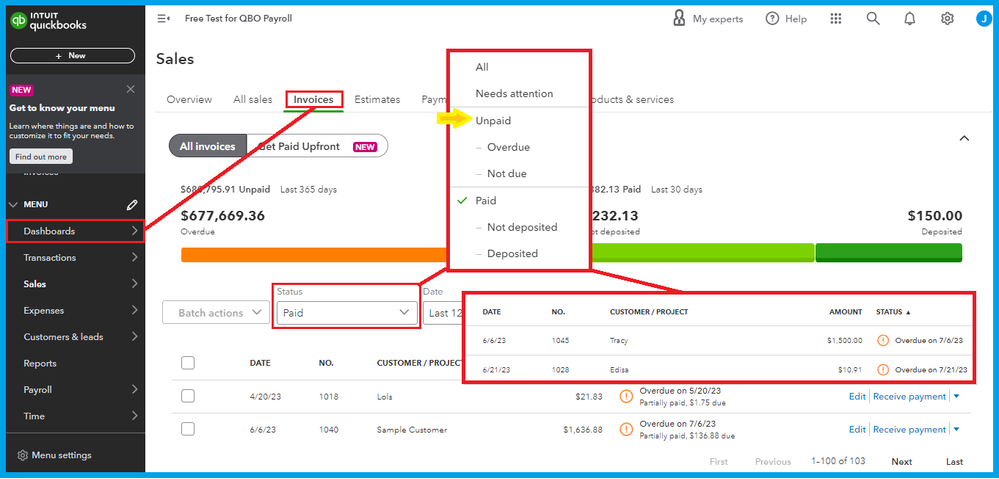Click overdue warning icon for invoice 1018
Image resolution: width=999 pixels, height=479 pixels.
626,396
